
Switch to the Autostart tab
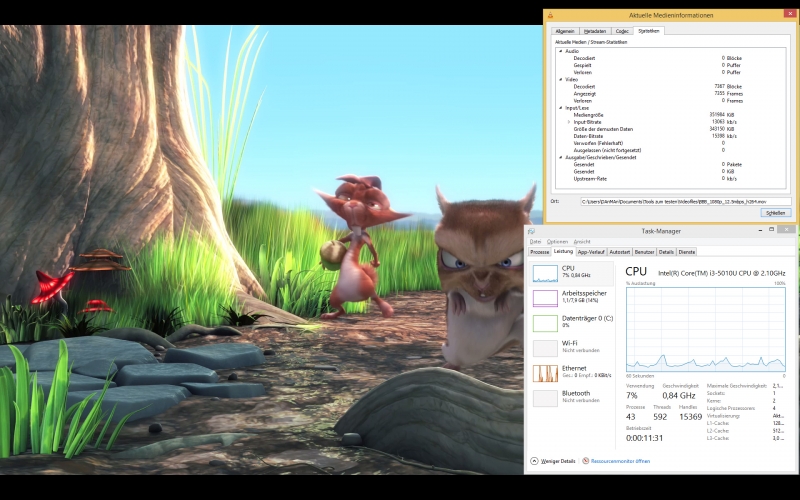[x=619, y=252]
